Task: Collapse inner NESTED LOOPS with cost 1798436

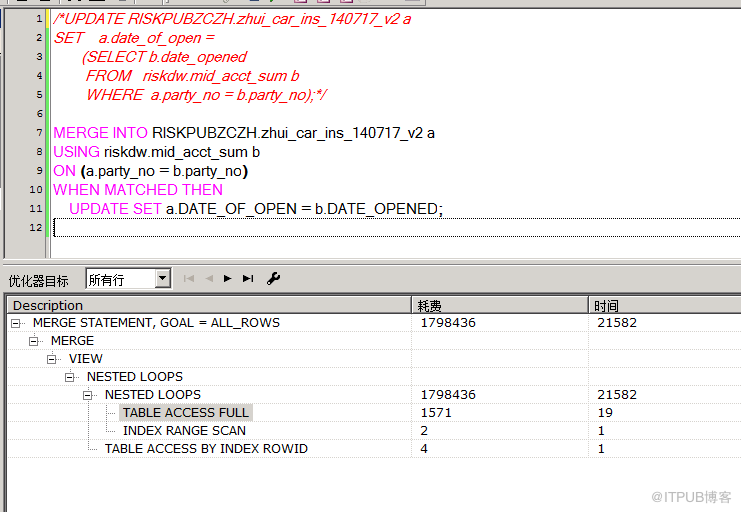Action: pyautogui.click(x=87, y=395)
